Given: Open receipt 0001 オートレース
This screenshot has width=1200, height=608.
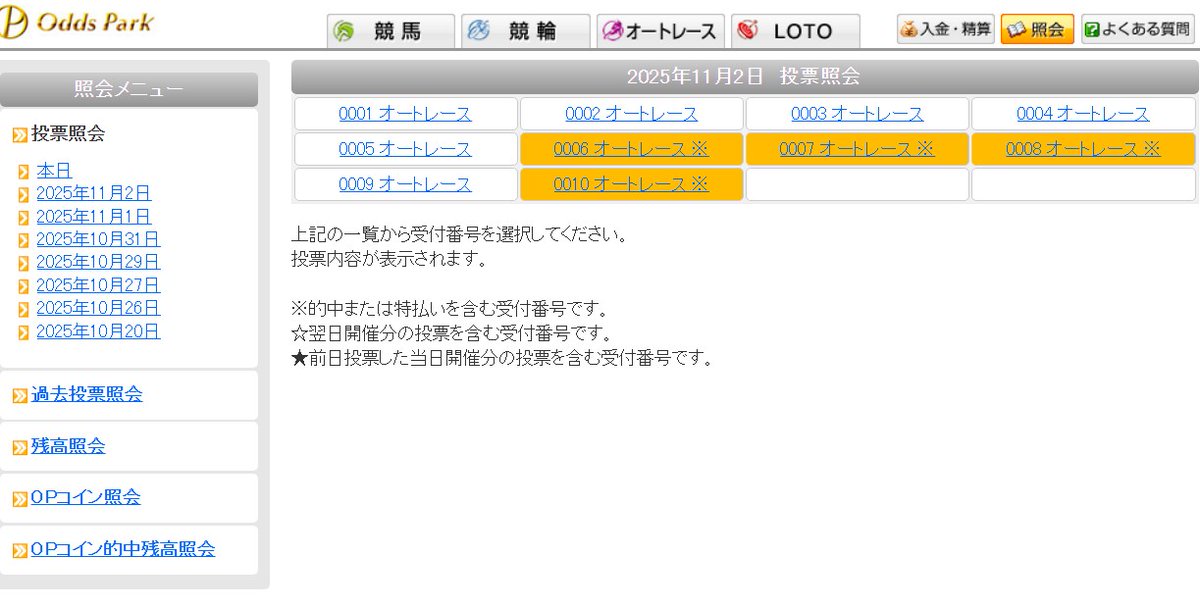Looking at the screenshot, I should 405,114.
